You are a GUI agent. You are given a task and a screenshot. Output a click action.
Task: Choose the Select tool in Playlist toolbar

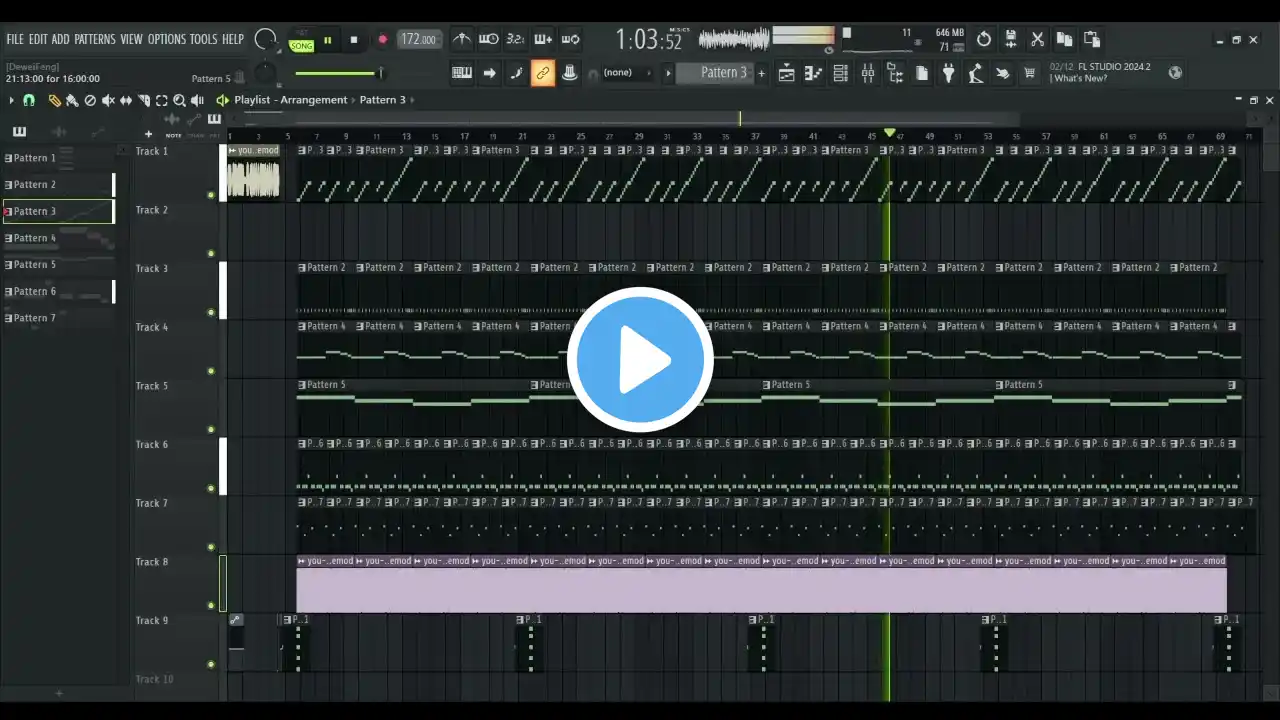tap(162, 100)
